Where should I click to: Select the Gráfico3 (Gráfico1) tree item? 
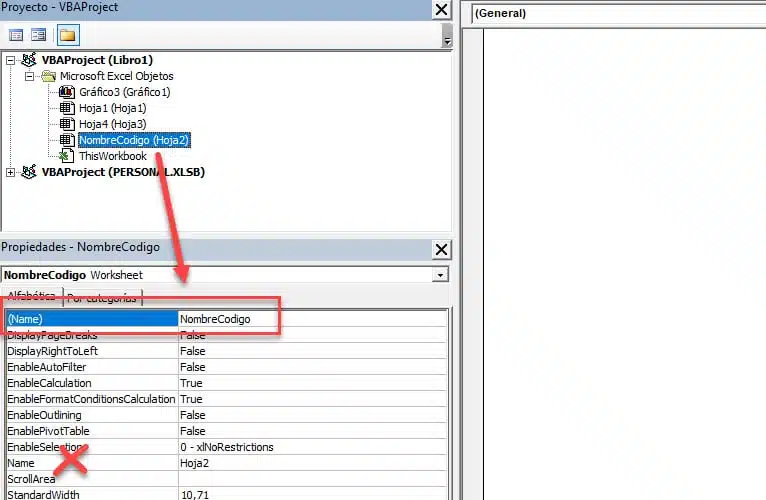(125, 92)
